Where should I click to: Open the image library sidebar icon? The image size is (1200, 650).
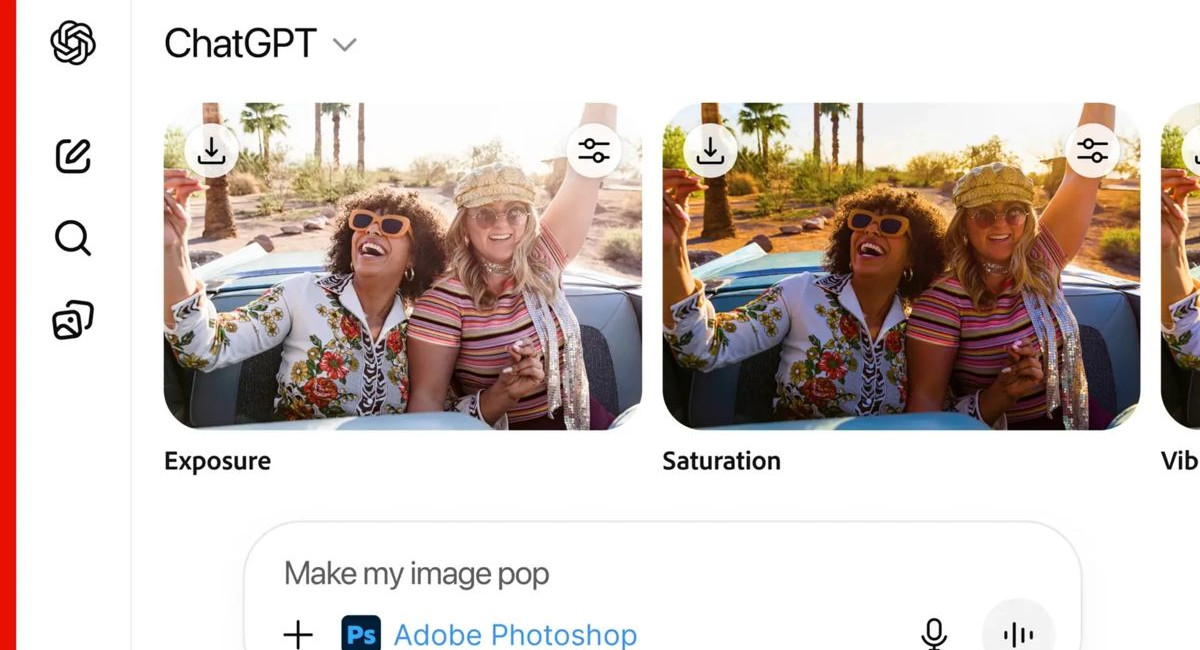(71, 320)
